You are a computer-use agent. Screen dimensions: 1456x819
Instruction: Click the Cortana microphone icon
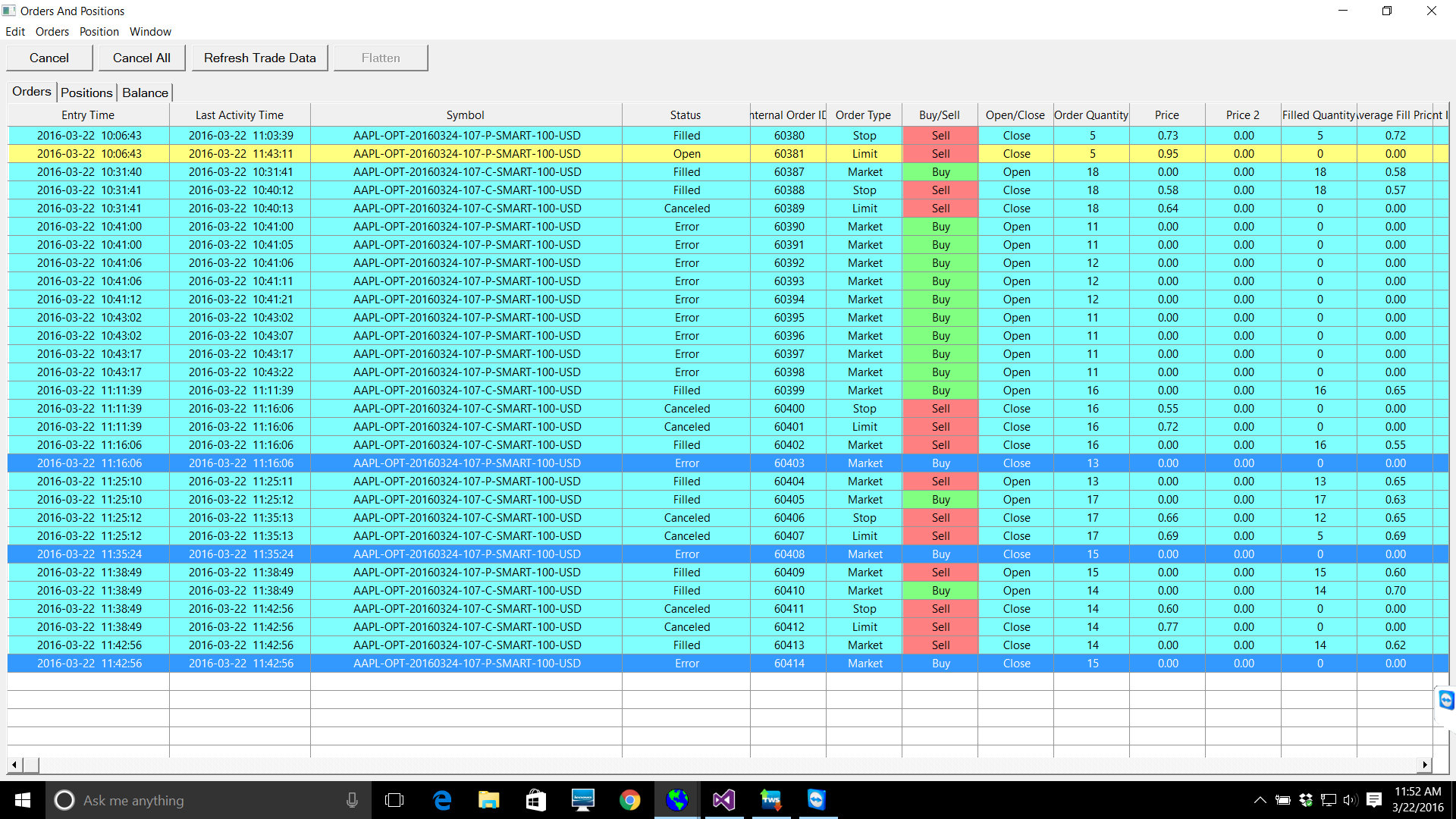point(352,800)
